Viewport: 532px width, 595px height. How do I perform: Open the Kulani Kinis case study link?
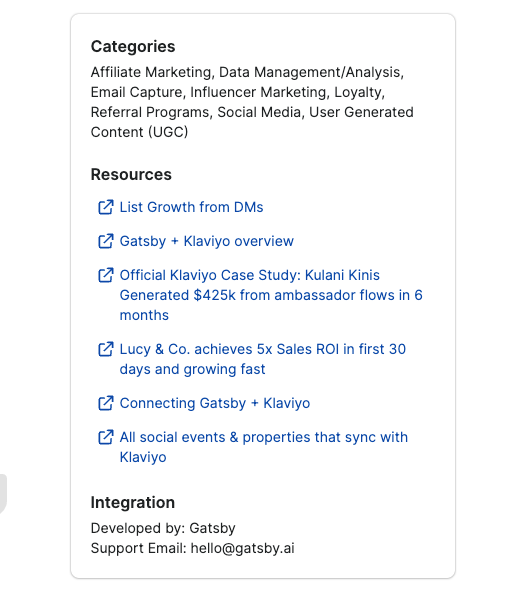pos(271,295)
